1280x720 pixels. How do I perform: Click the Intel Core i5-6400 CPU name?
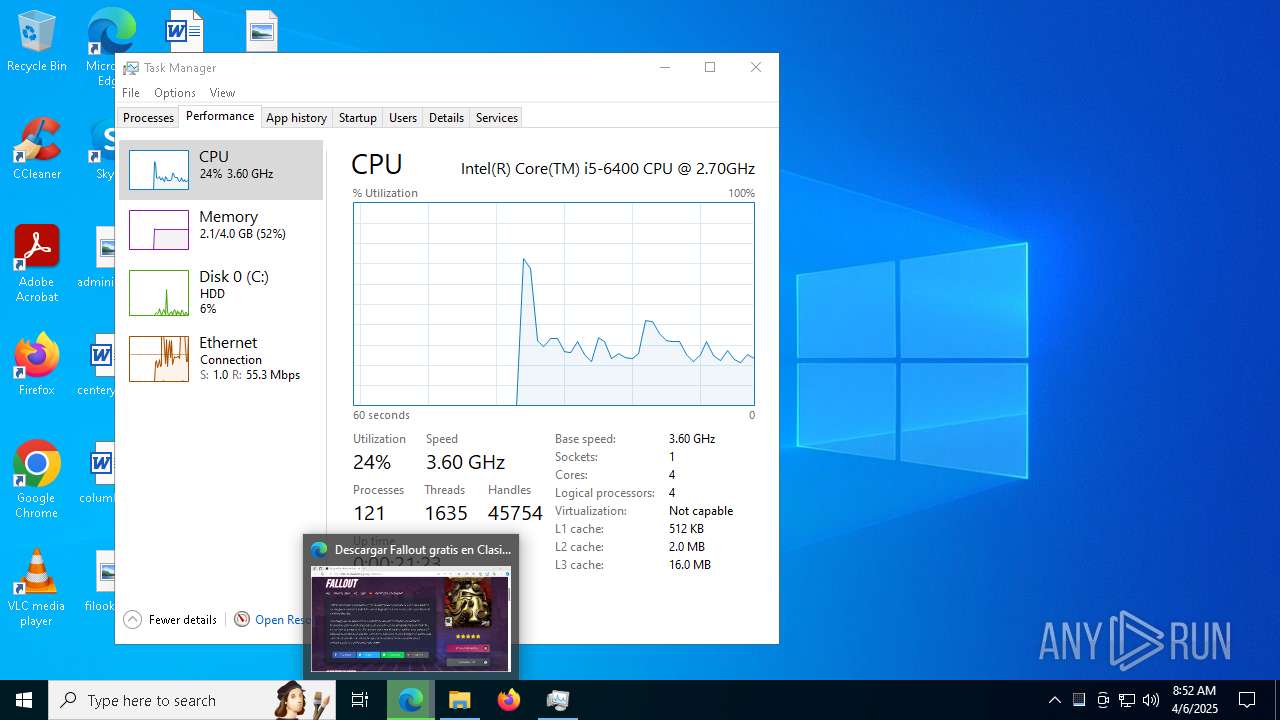[608, 169]
